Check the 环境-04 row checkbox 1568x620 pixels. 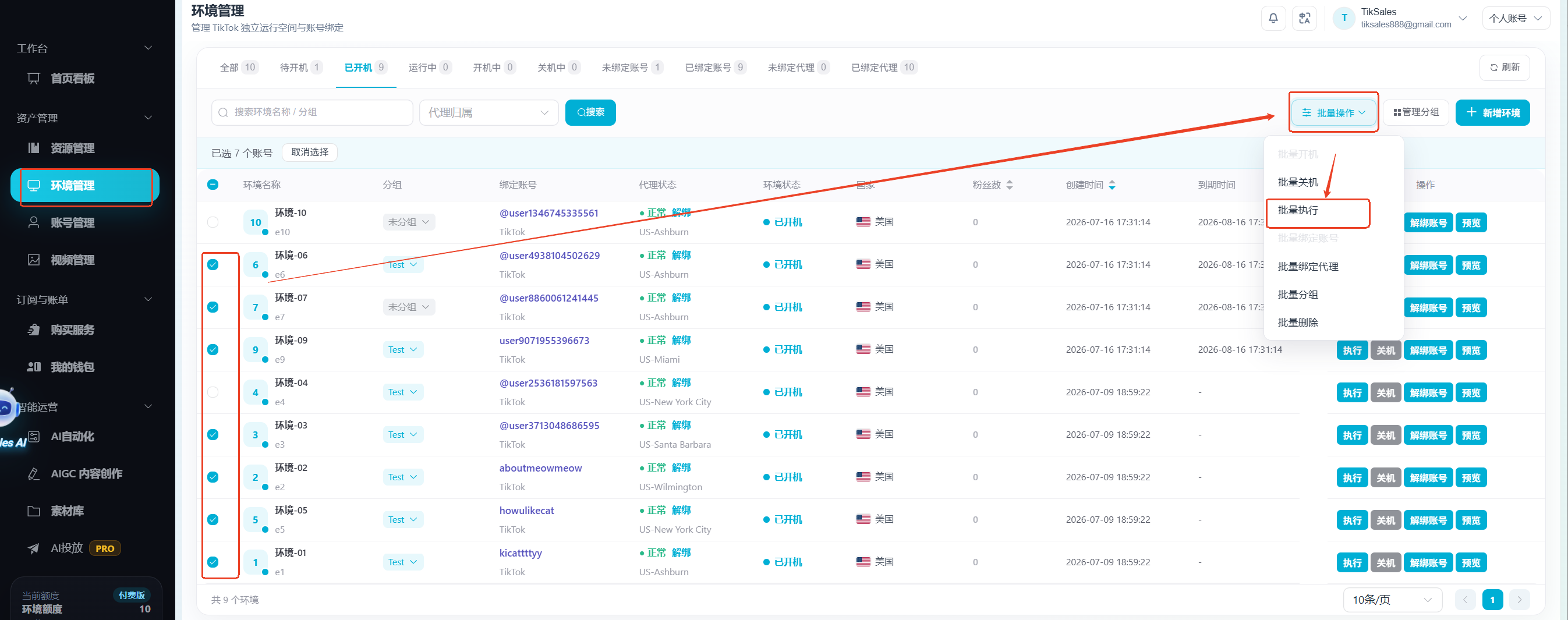213,392
